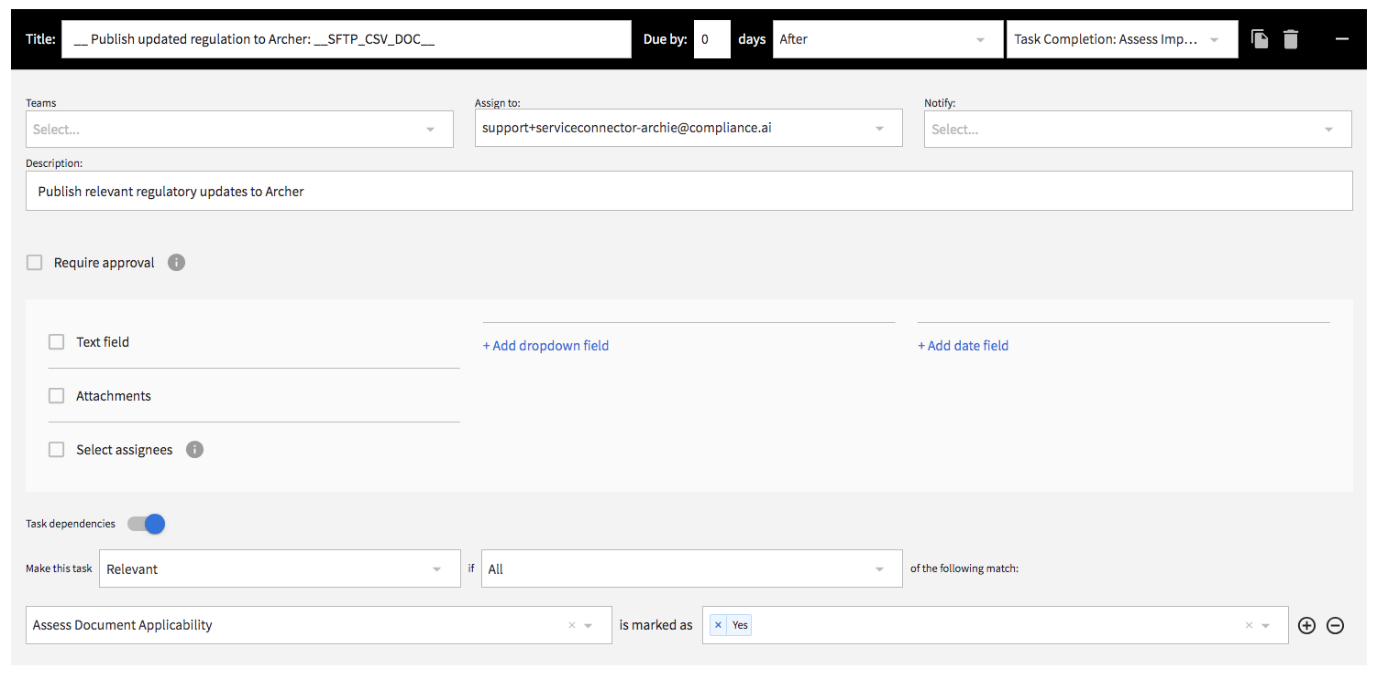This screenshot has width=1377, height=678.
Task: Enable the Text field checkbox
Action: click(57, 342)
